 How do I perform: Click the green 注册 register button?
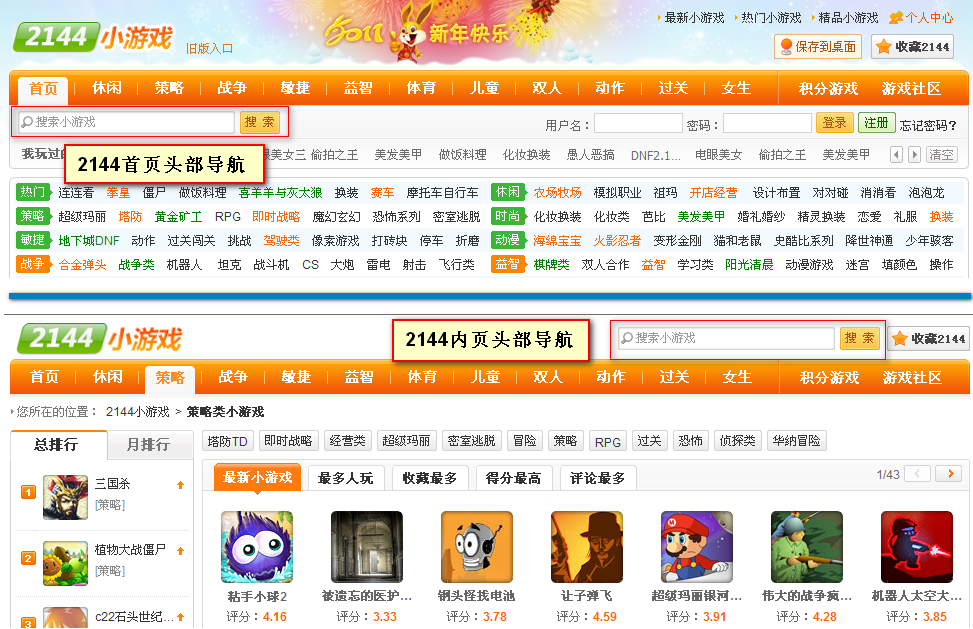point(876,123)
